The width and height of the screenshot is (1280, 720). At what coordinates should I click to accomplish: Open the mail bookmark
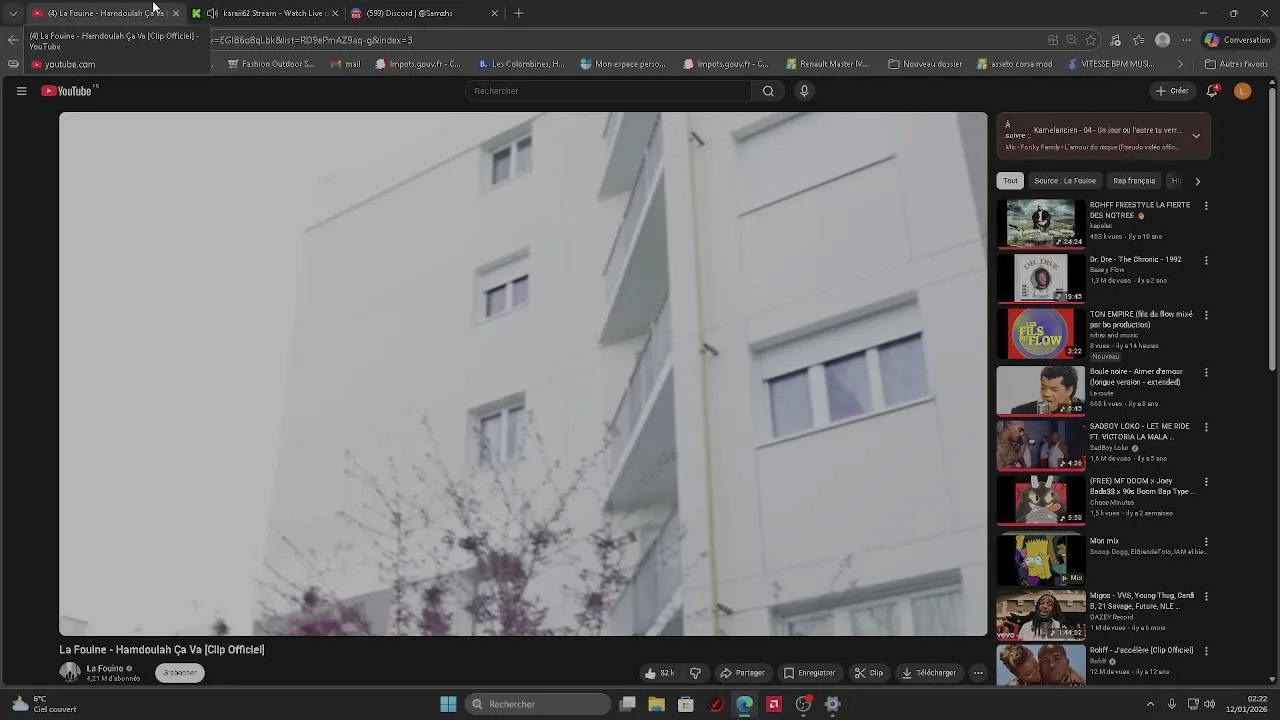(x=346, y=64)
